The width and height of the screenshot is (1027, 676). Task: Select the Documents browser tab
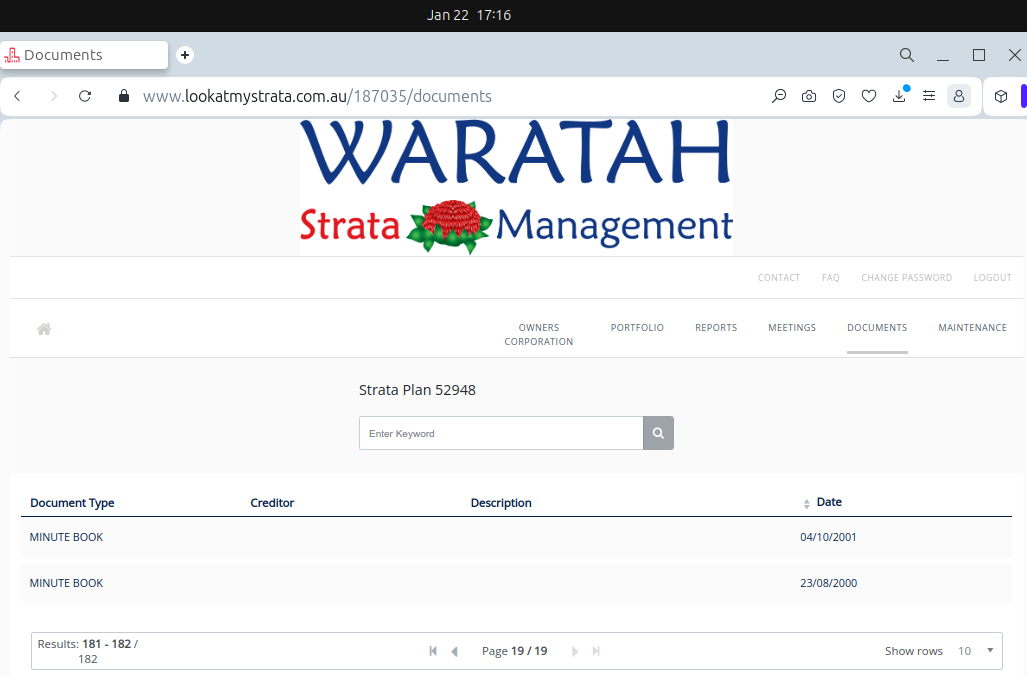84,55
